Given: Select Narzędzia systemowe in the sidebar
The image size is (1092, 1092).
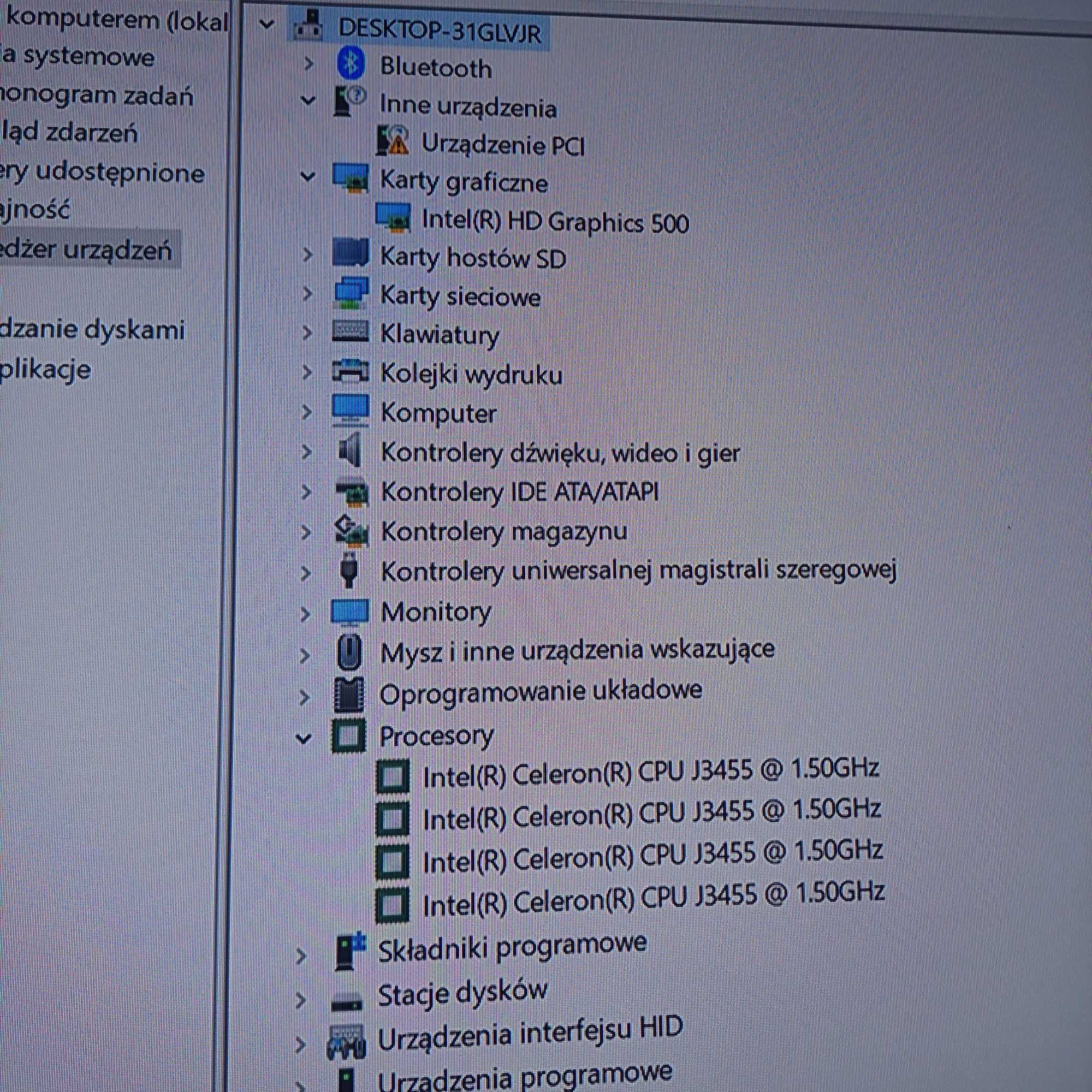Looking at the screenshot, I should [x=77, y=57].
